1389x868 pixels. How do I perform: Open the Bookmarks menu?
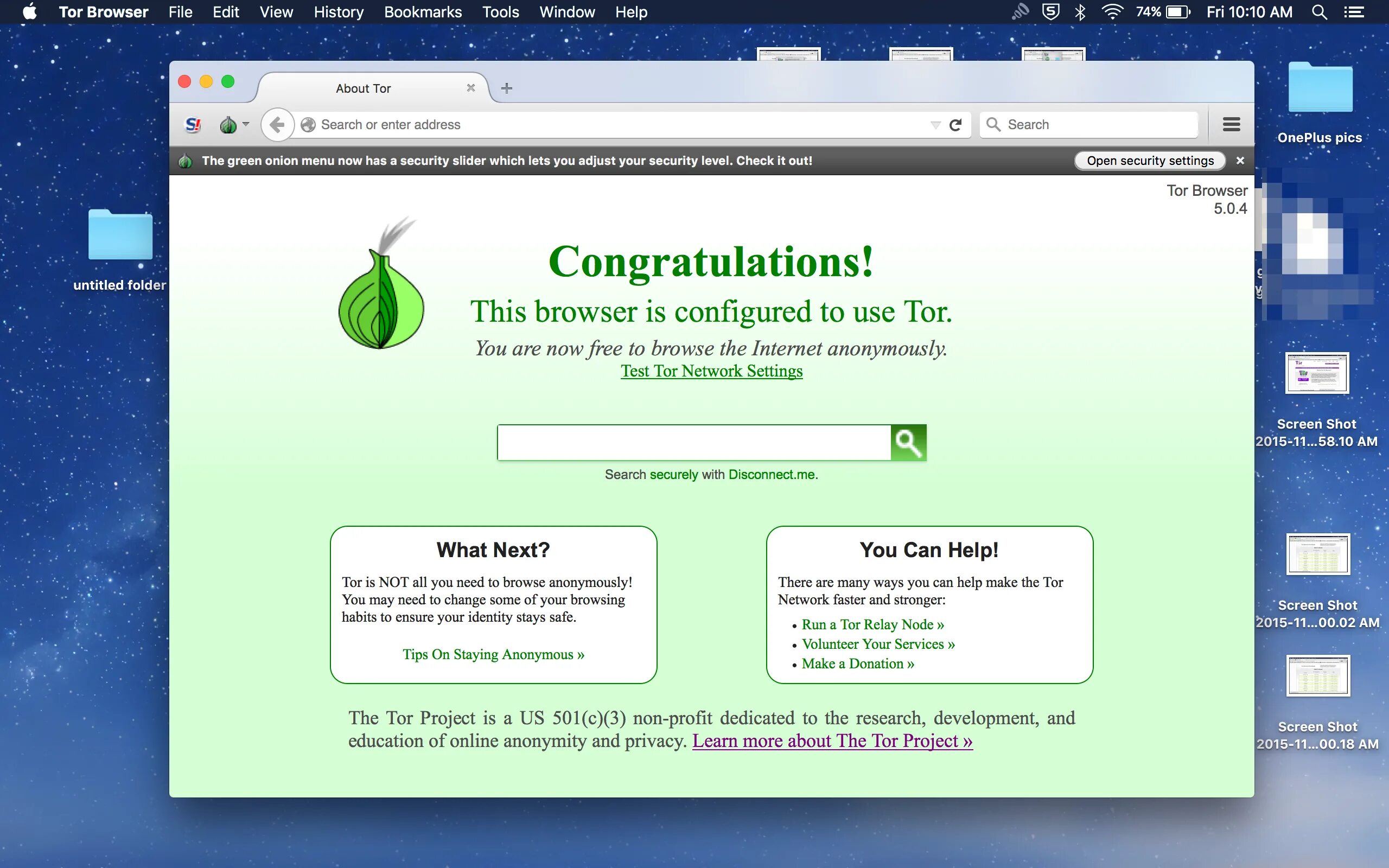click(x=423, y=12)
